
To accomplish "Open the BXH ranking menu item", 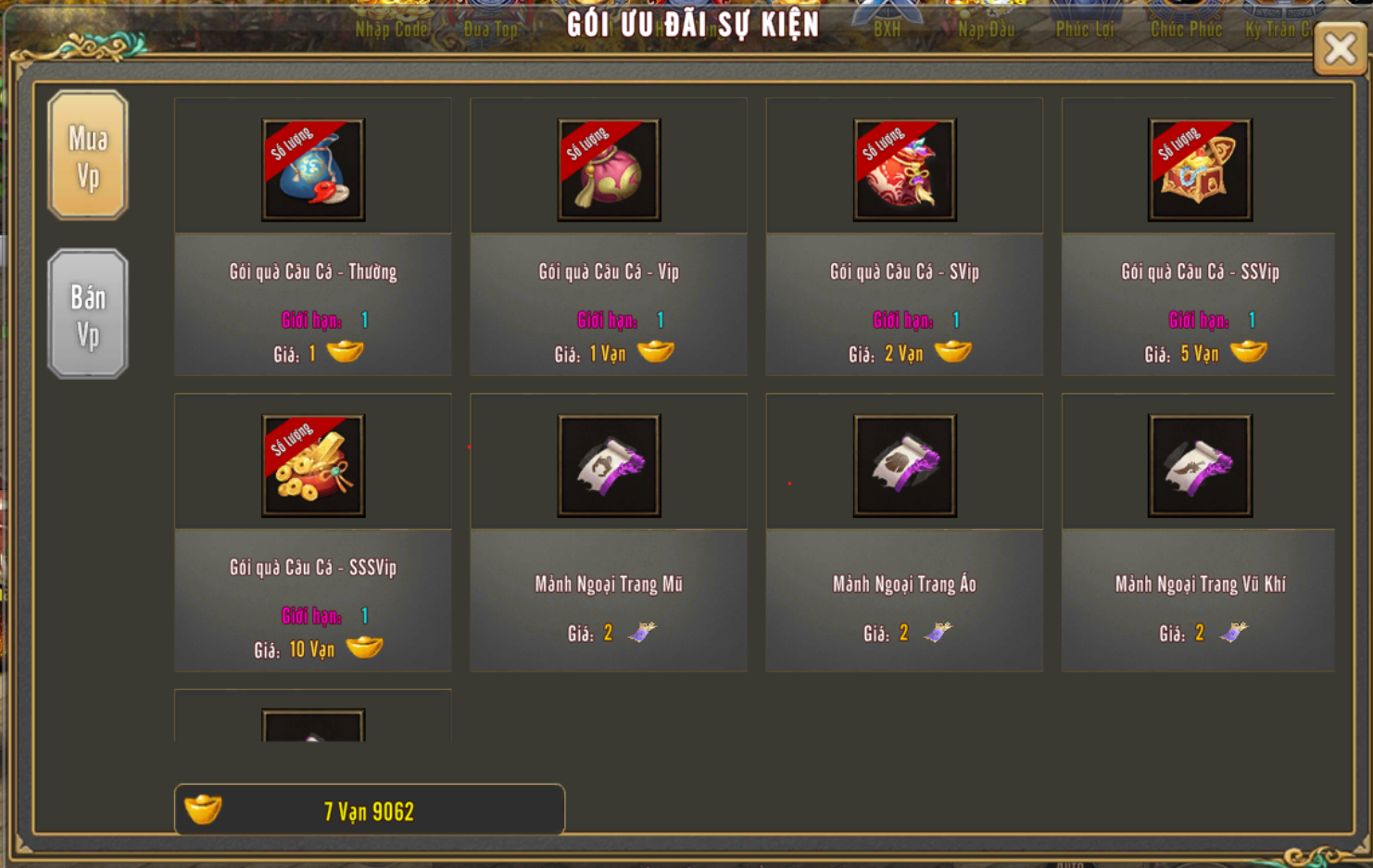I will [x=888, y=30].
